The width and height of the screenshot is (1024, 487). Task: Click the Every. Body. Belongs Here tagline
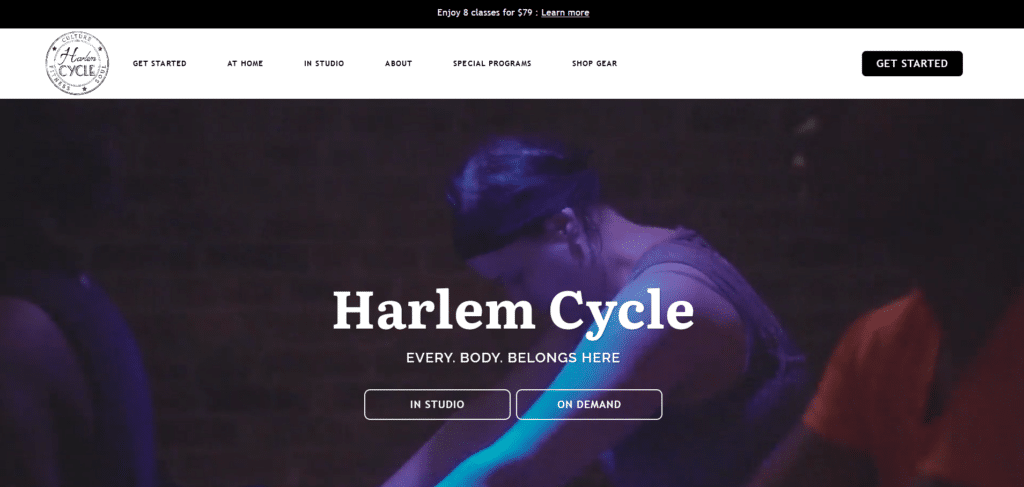point(513,358)
